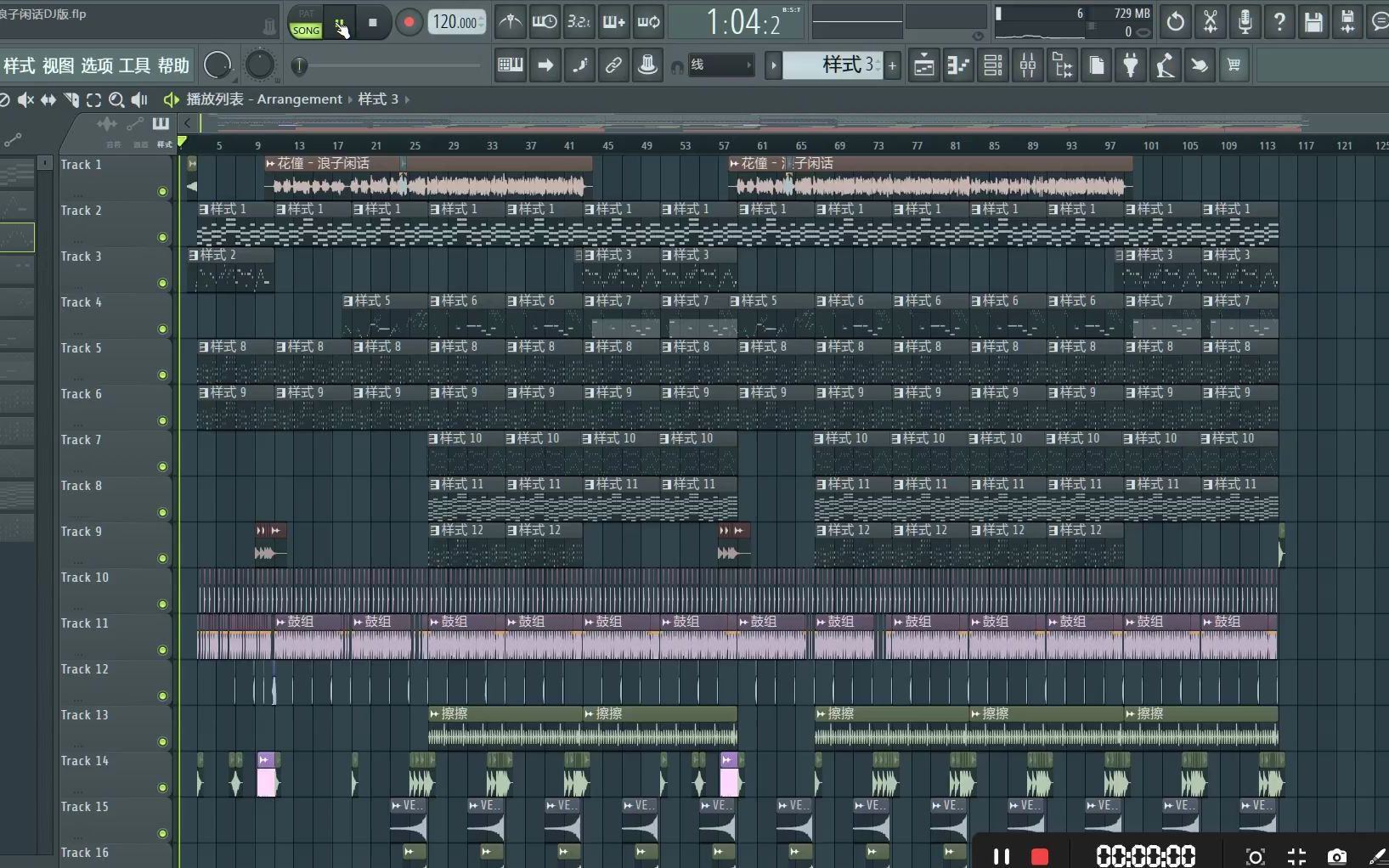The width and height of the screenshot is (1389, 868).
Task: Click the save project floppy icon
Action: tap(1313, 22)
